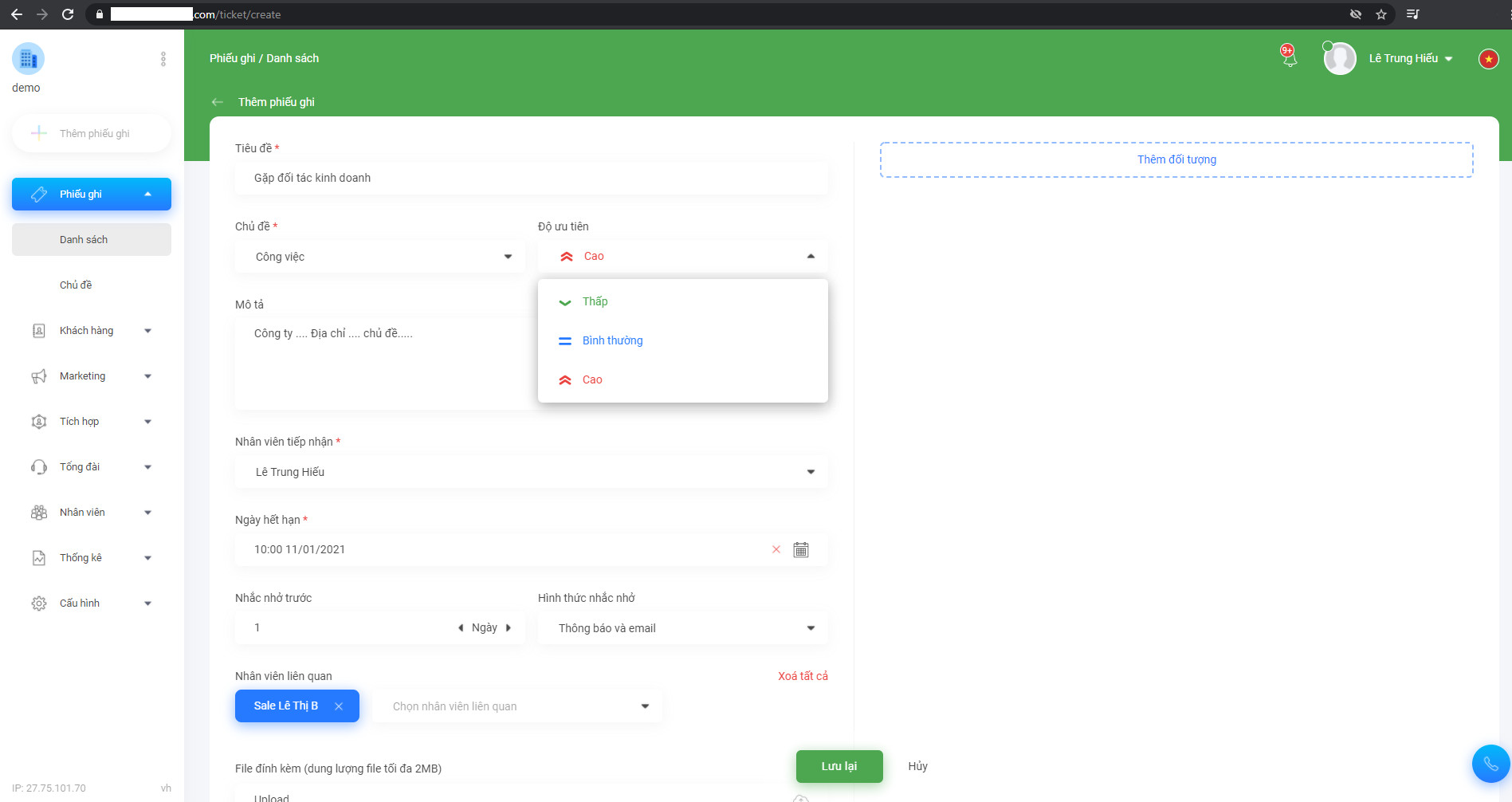Click the Xoá tất cả link

tap(803, 676)
